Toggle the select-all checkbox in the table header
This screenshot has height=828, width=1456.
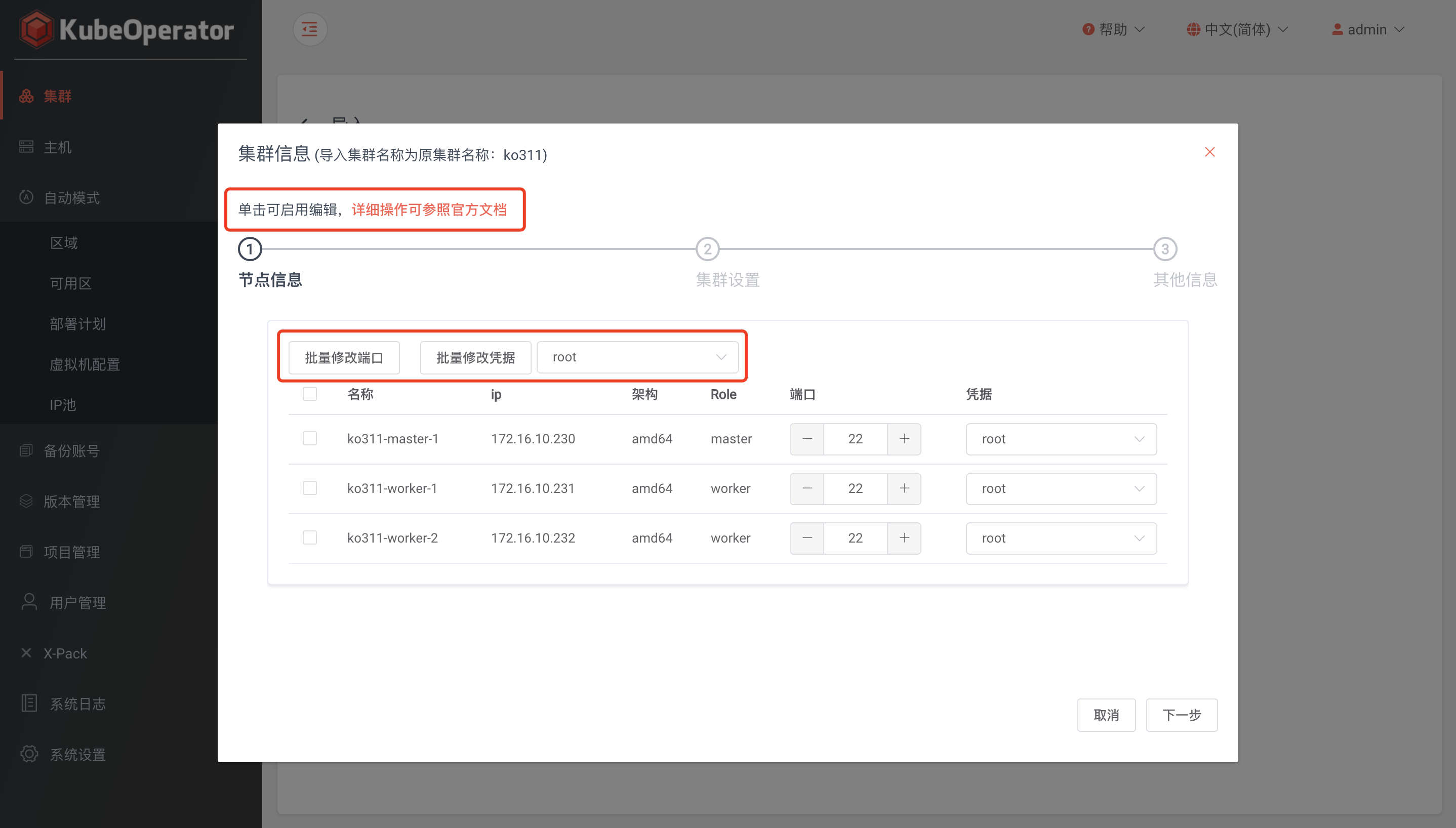(x=309, y=394)
